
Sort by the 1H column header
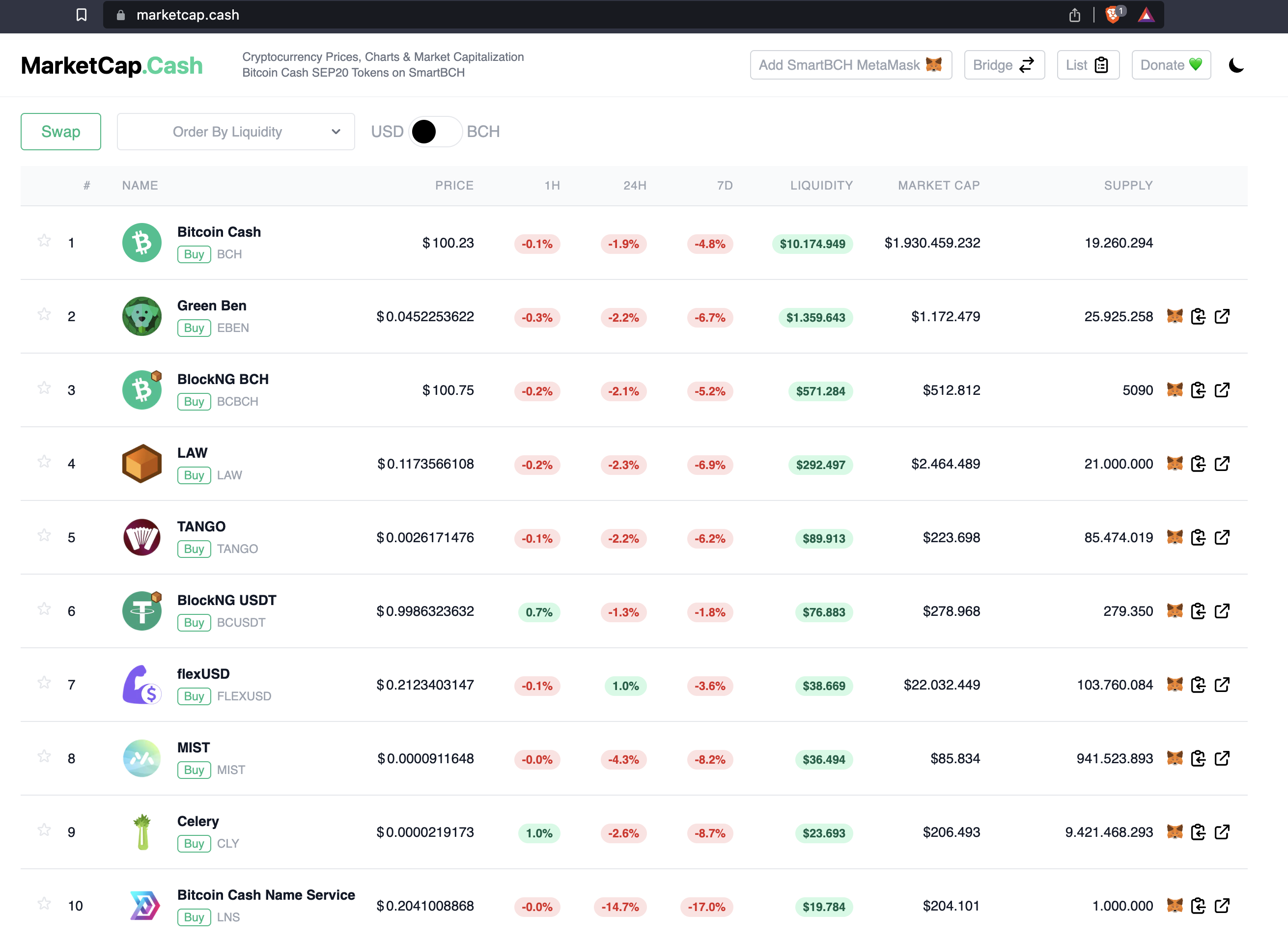tap(552, 186)
